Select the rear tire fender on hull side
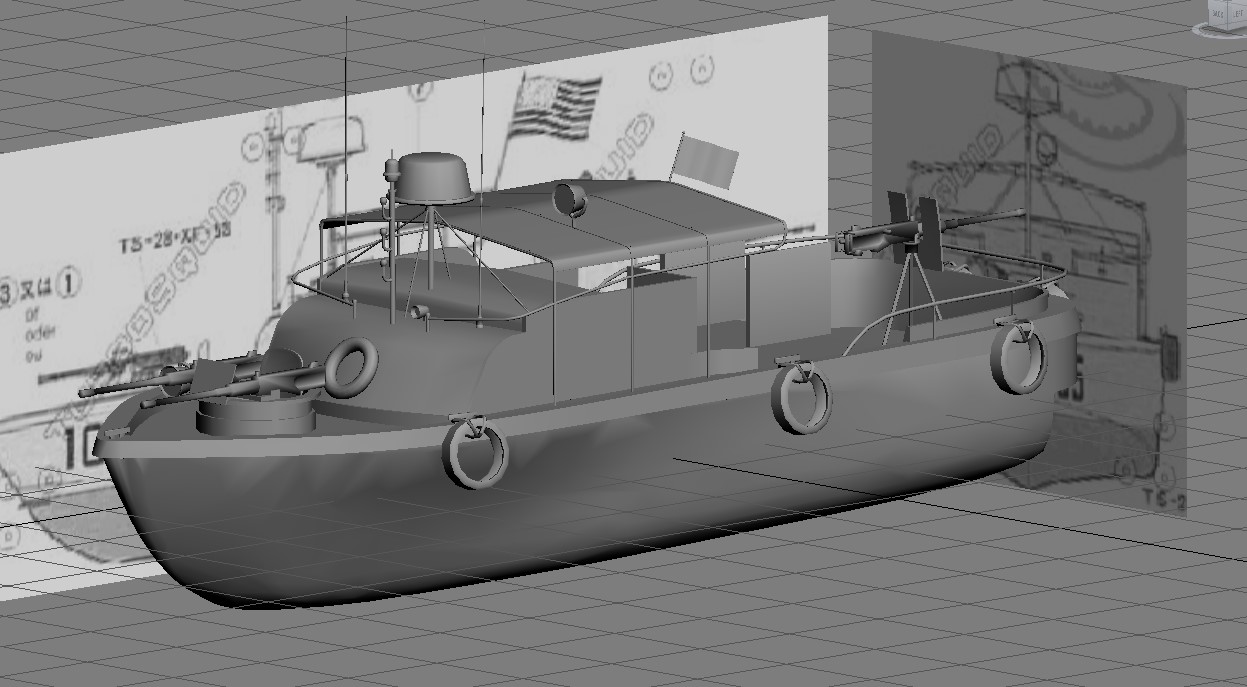The image size is (1247, 687). [x=1018, y=357]
